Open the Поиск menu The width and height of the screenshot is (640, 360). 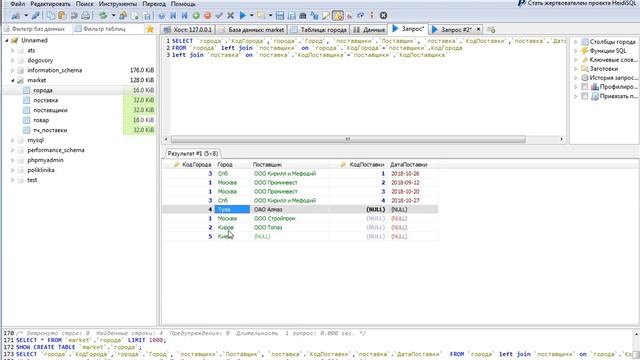pos(84,4)
